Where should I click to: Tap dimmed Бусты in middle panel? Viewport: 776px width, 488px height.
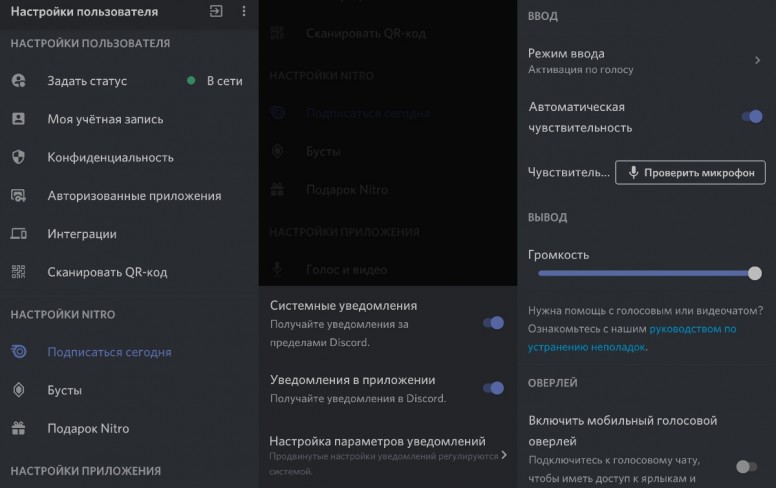tap(323, 151)
